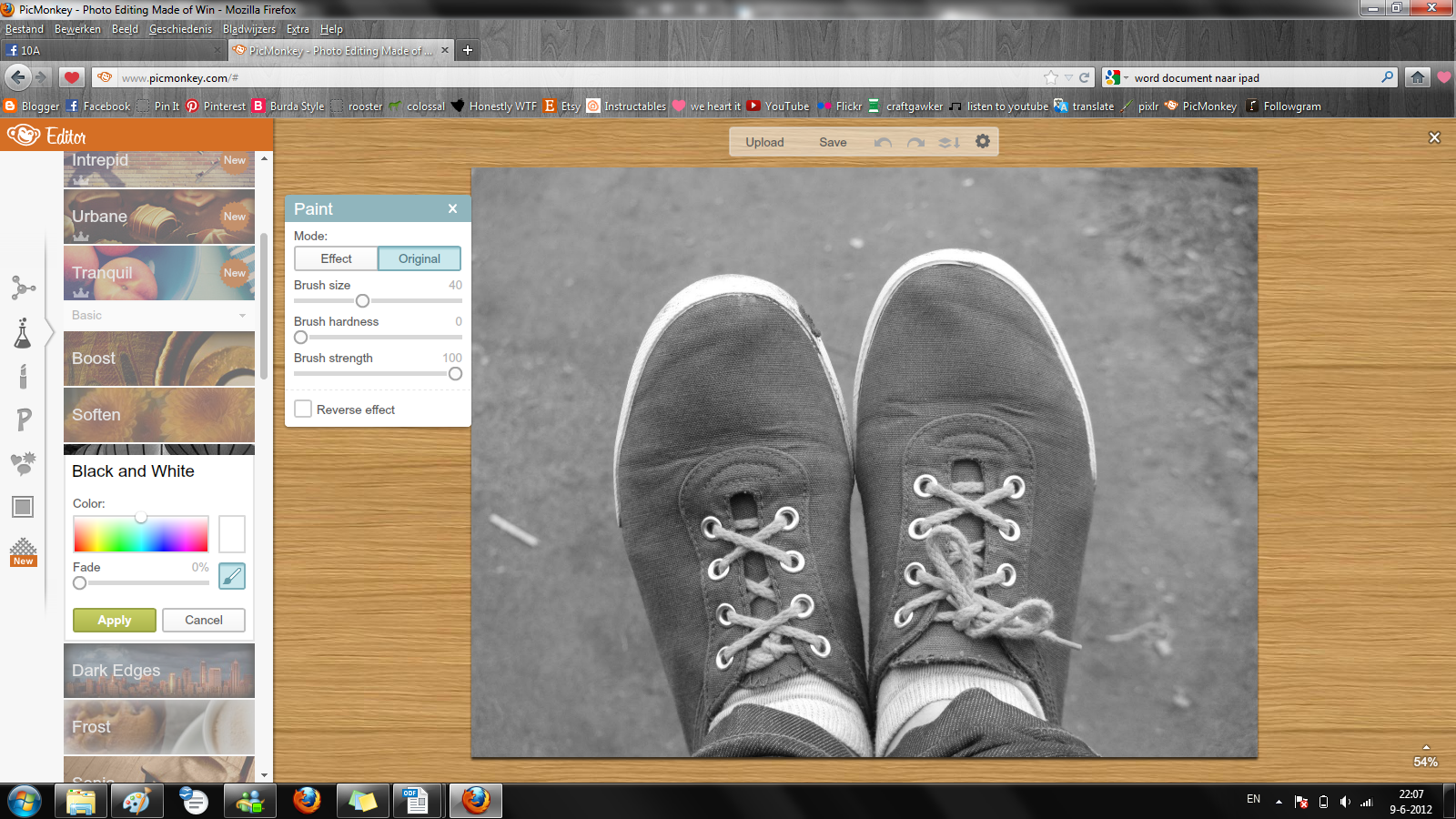Go back with the browser back arrow
Image resolution: width=1456 pixels, height=819 pixels.
tap(18, 77)
